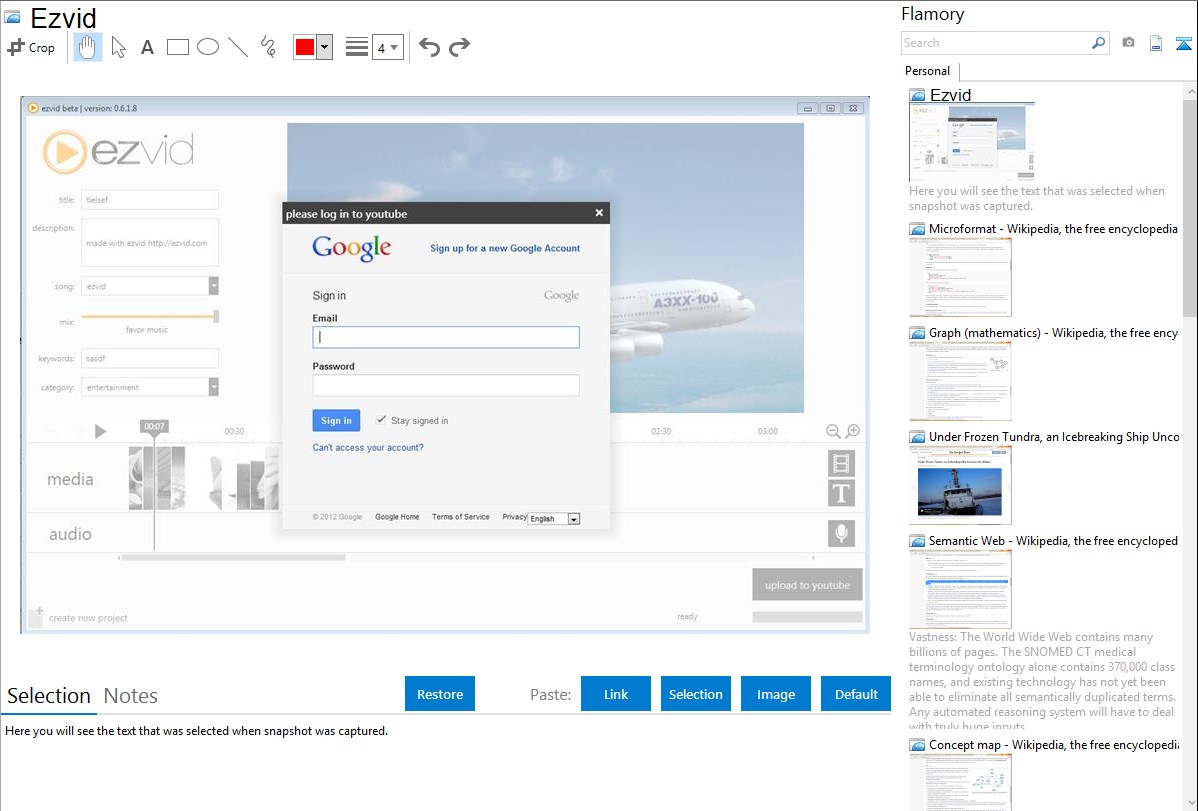The image size is (1198, 811).
Task: Redo the last action
Action: point(459,47)
